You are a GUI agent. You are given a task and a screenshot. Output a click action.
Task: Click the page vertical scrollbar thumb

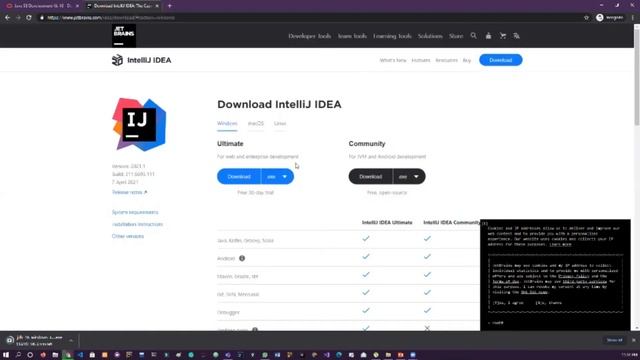pyautogui.click(x=637, y=78)
